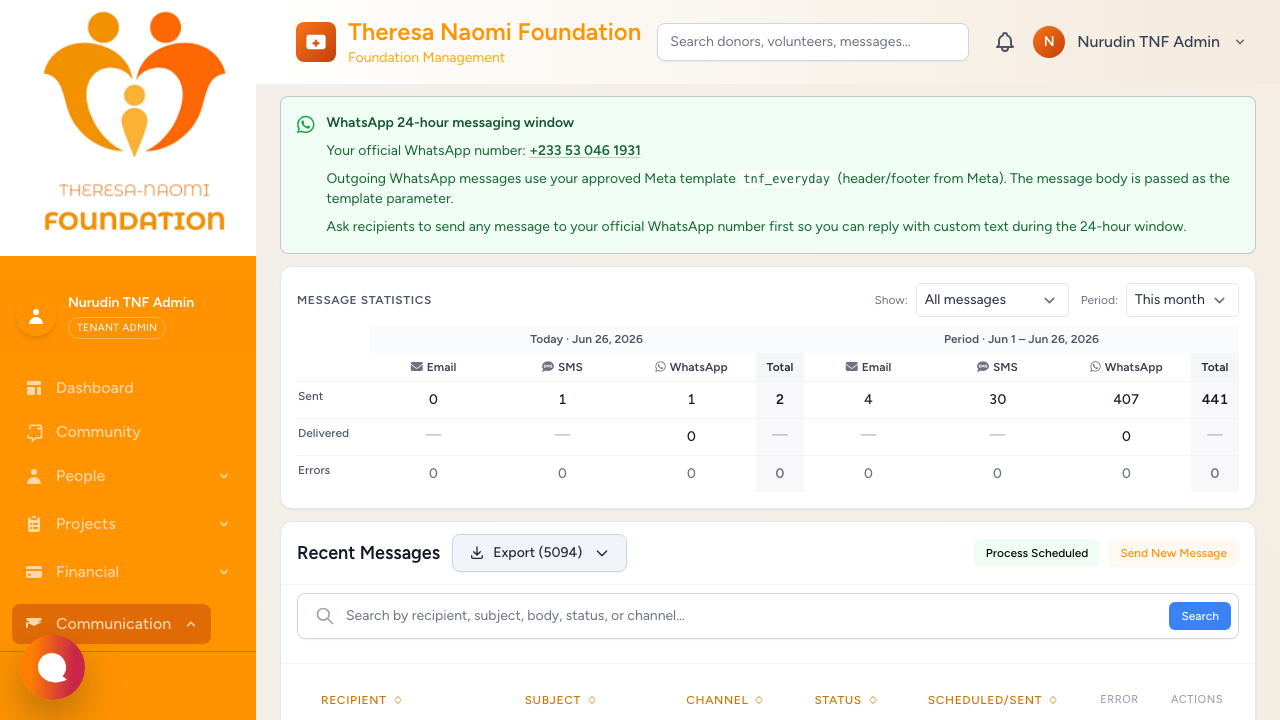Click the Theresa-Naomi Foundation logo
1280x720 pixels.
[134, 122]
